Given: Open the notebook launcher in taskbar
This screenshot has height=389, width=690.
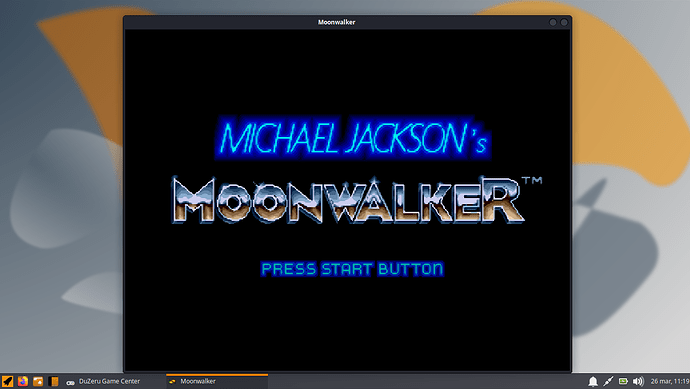Looking at the screenshot, I should click(53, 381).
